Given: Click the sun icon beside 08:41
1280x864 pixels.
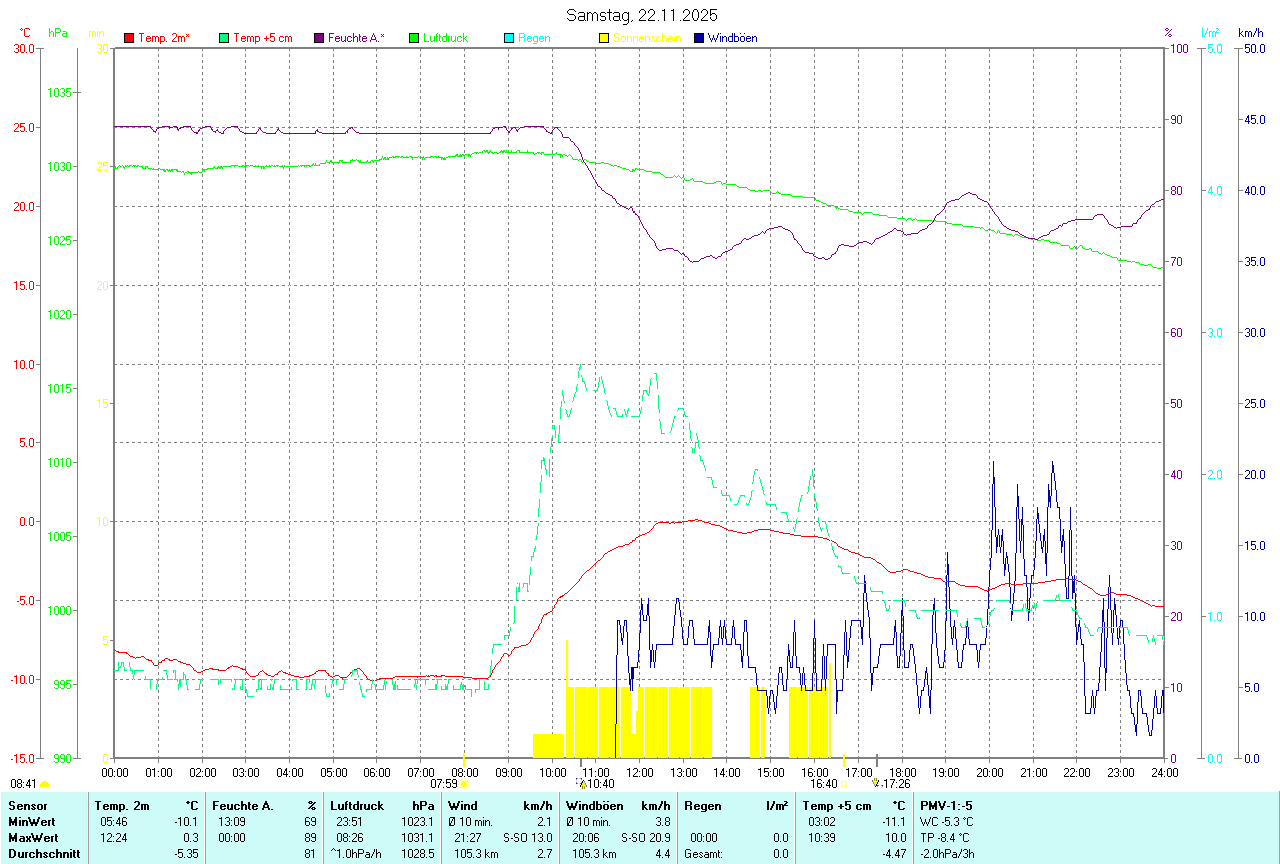Looking at the screenshot, I should [44, 785].
